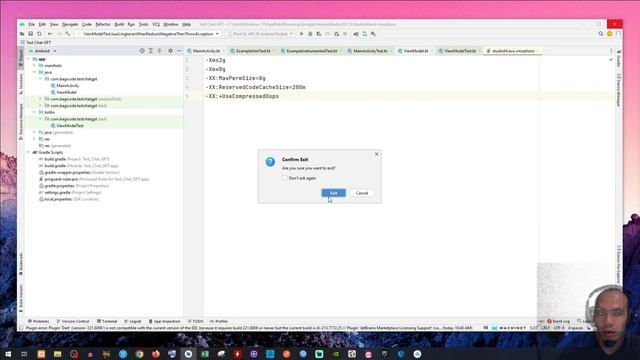Click the Select Opened File target icon

tap(142, 51)
